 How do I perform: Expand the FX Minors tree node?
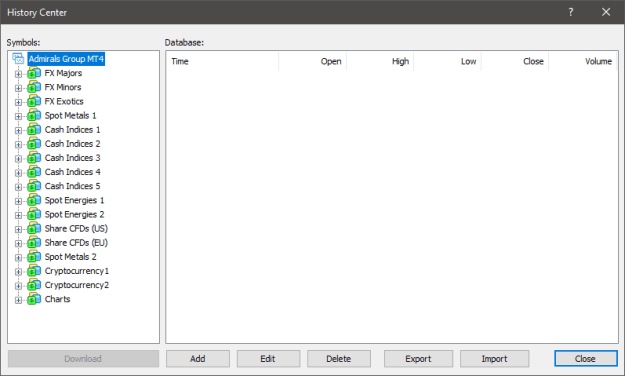click(18, 88)
